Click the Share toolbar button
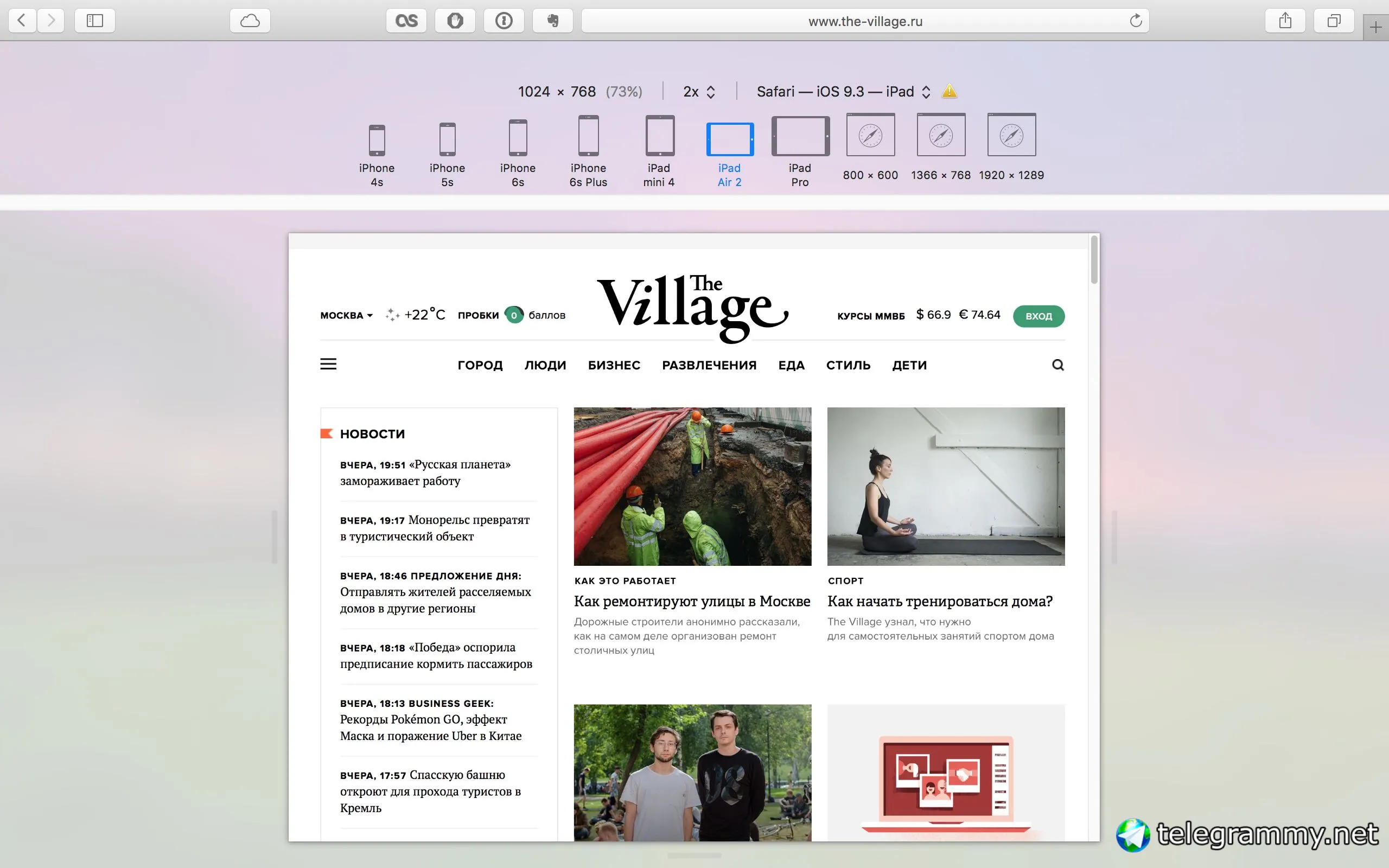Screen dimensions: 1389x868 pyautogui.click(x=1285, y=21)
